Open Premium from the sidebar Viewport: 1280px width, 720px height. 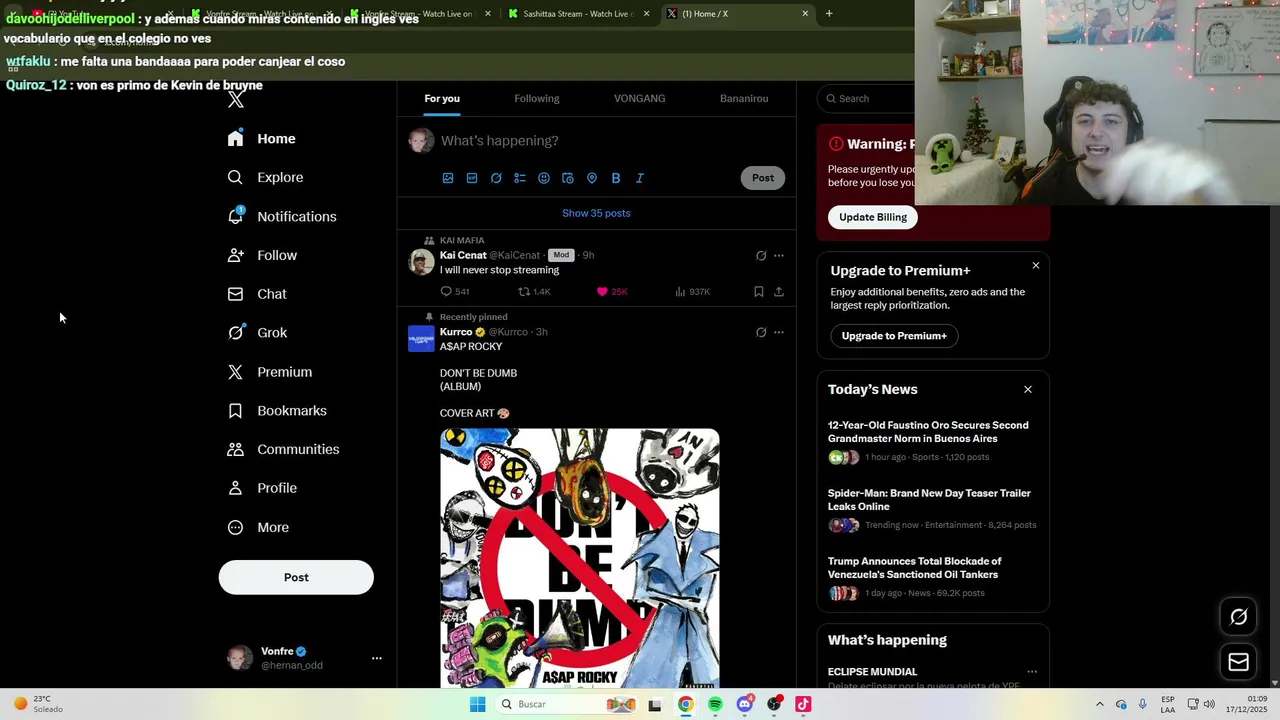pos(270,372)
